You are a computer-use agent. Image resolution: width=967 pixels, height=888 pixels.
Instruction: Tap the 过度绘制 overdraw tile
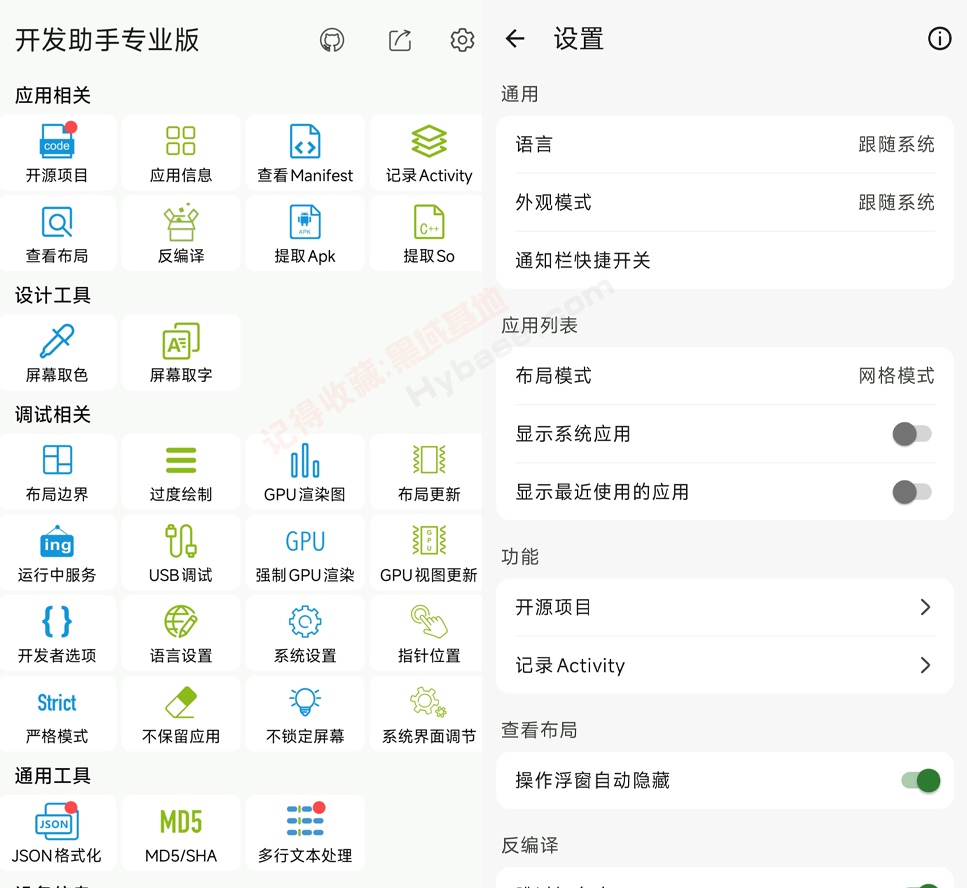(181, 472)
